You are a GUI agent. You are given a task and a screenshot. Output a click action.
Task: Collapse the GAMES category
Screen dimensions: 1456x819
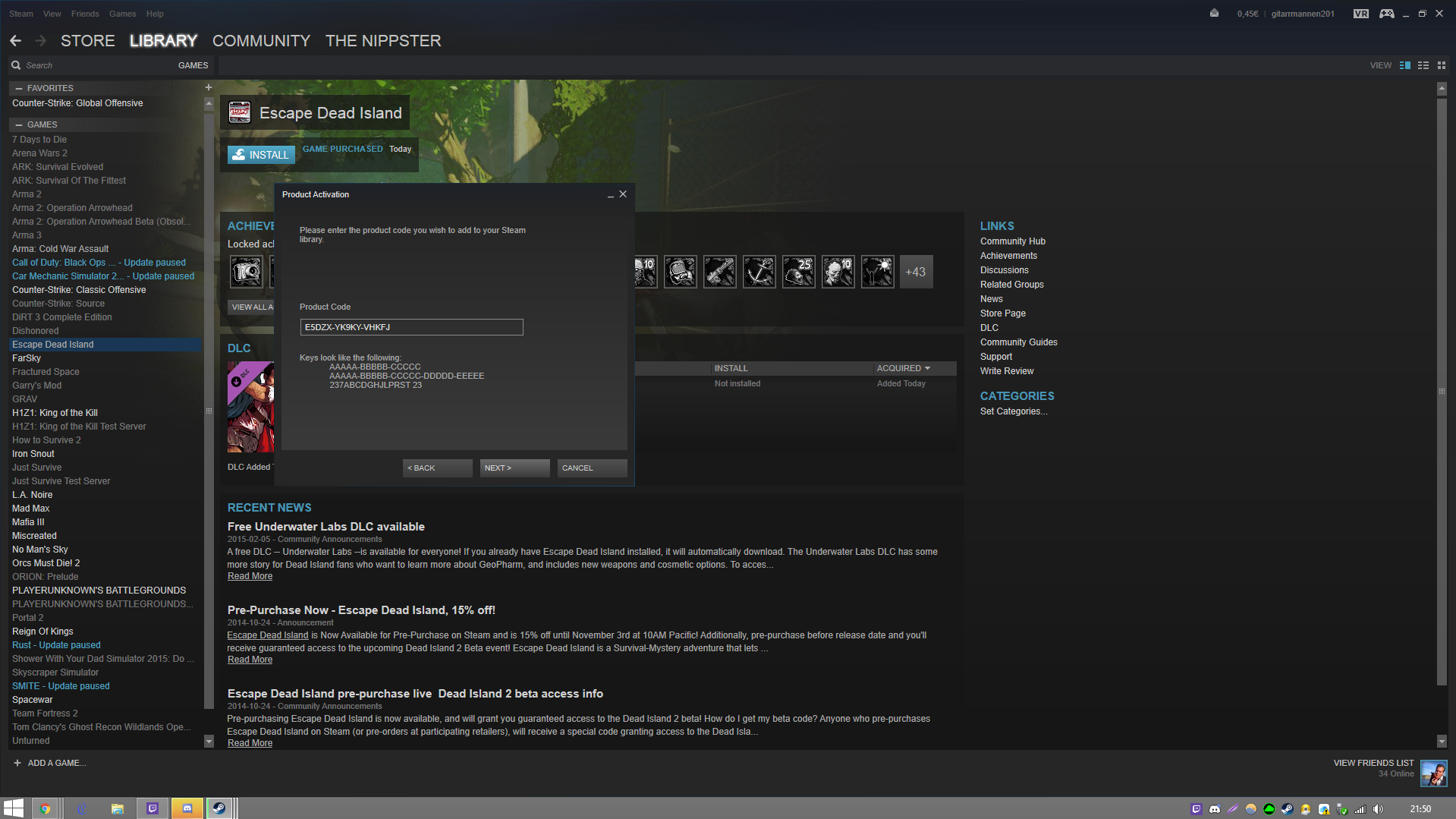click(x=19, y=124)
